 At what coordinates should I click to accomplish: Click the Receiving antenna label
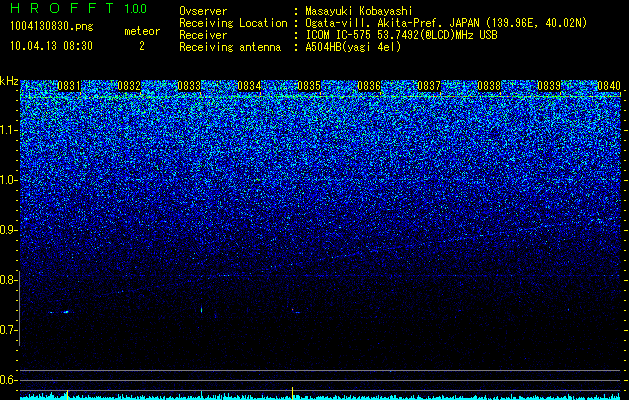tap(230, 47)
